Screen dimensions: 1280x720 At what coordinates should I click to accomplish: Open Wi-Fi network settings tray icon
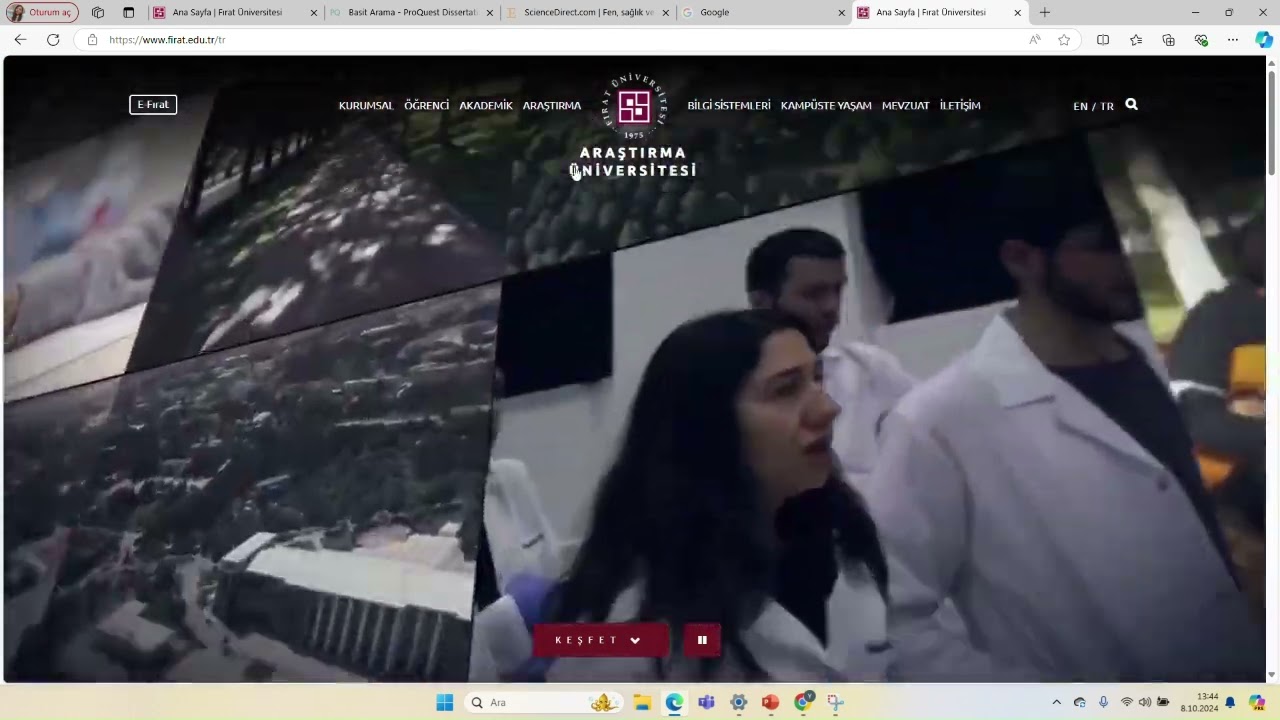(x=1127, y=702)
